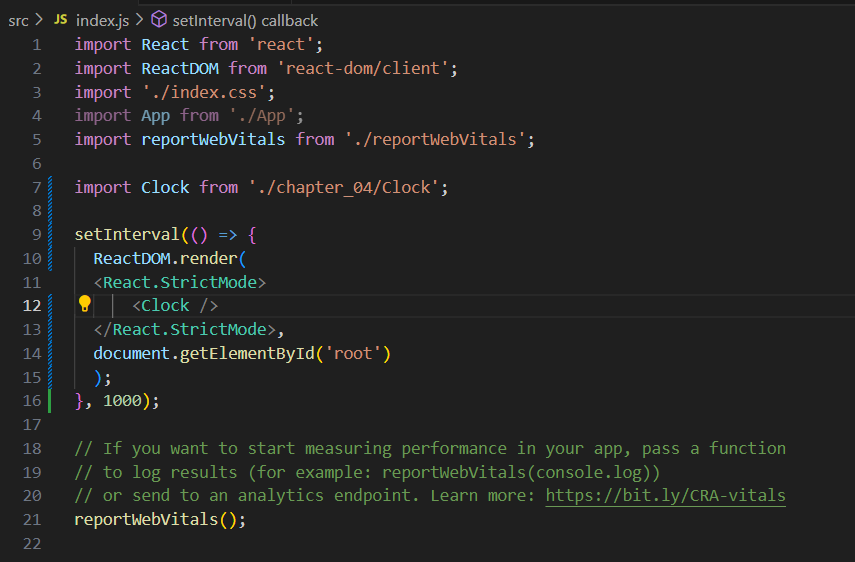Click the setInterval function name on line 9
The width and height of the screenshot is (855, 562).
(x=127, y=234)
